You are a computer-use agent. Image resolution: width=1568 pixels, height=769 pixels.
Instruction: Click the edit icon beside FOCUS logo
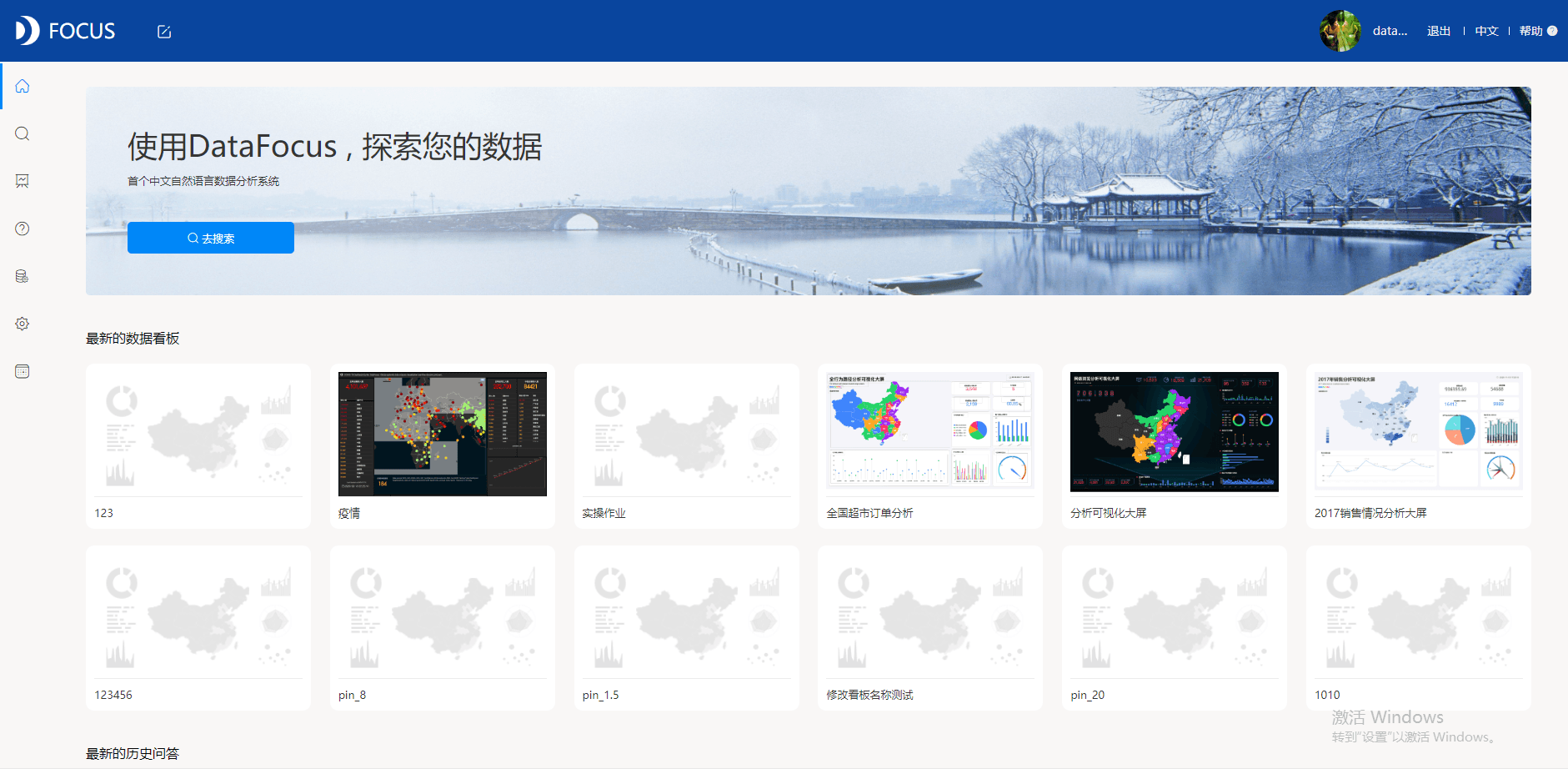(x=164, y=32)
